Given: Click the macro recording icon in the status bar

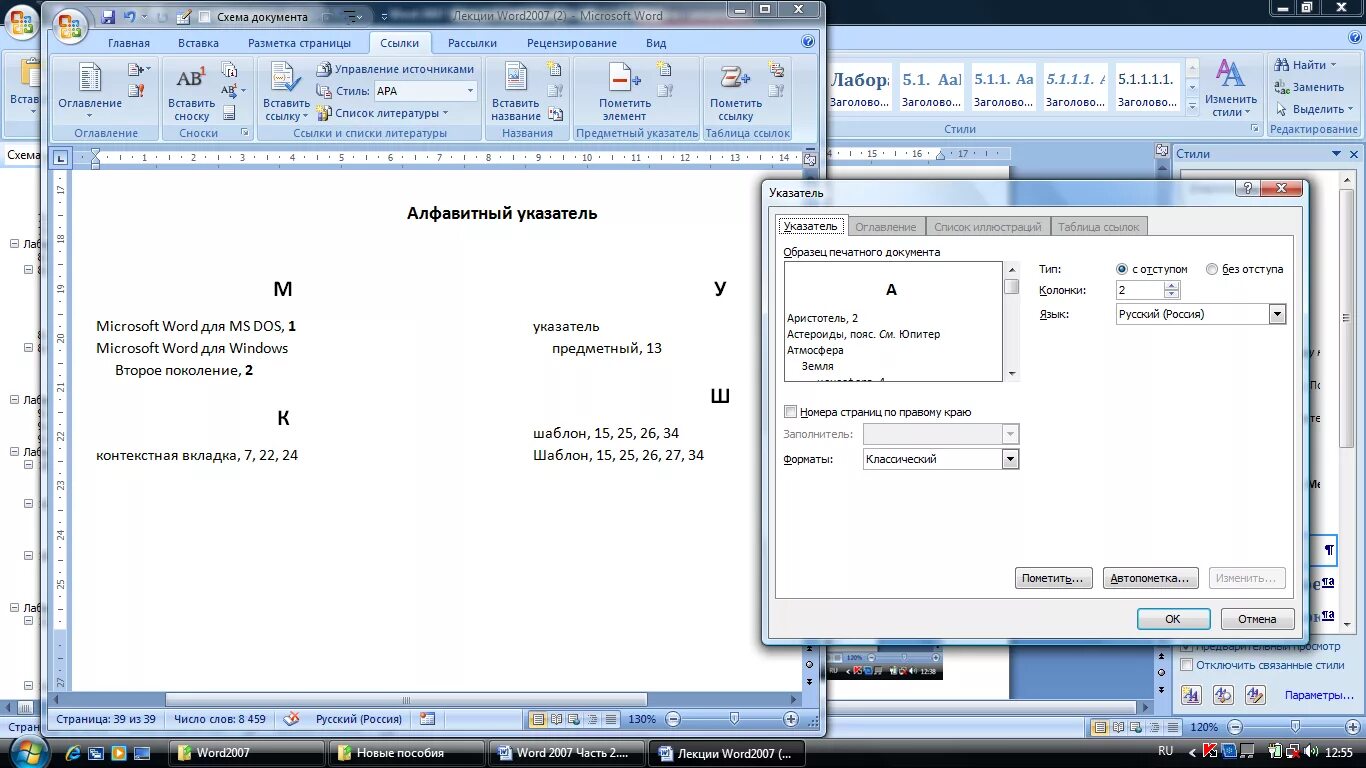Looking at the screenshot, I should point(428,718).
